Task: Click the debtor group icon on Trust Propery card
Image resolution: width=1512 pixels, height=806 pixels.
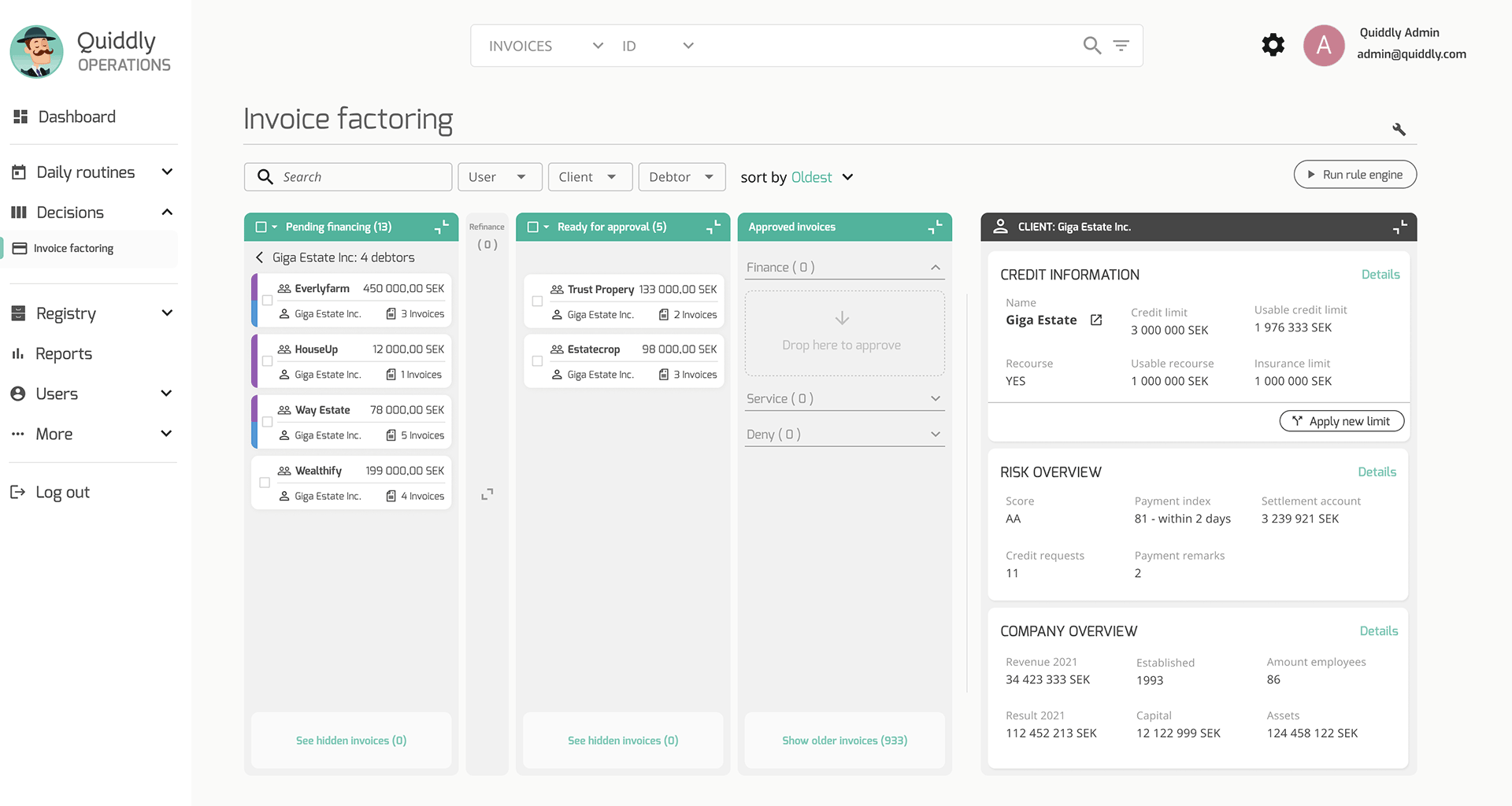Action: (x=557, y=290)
